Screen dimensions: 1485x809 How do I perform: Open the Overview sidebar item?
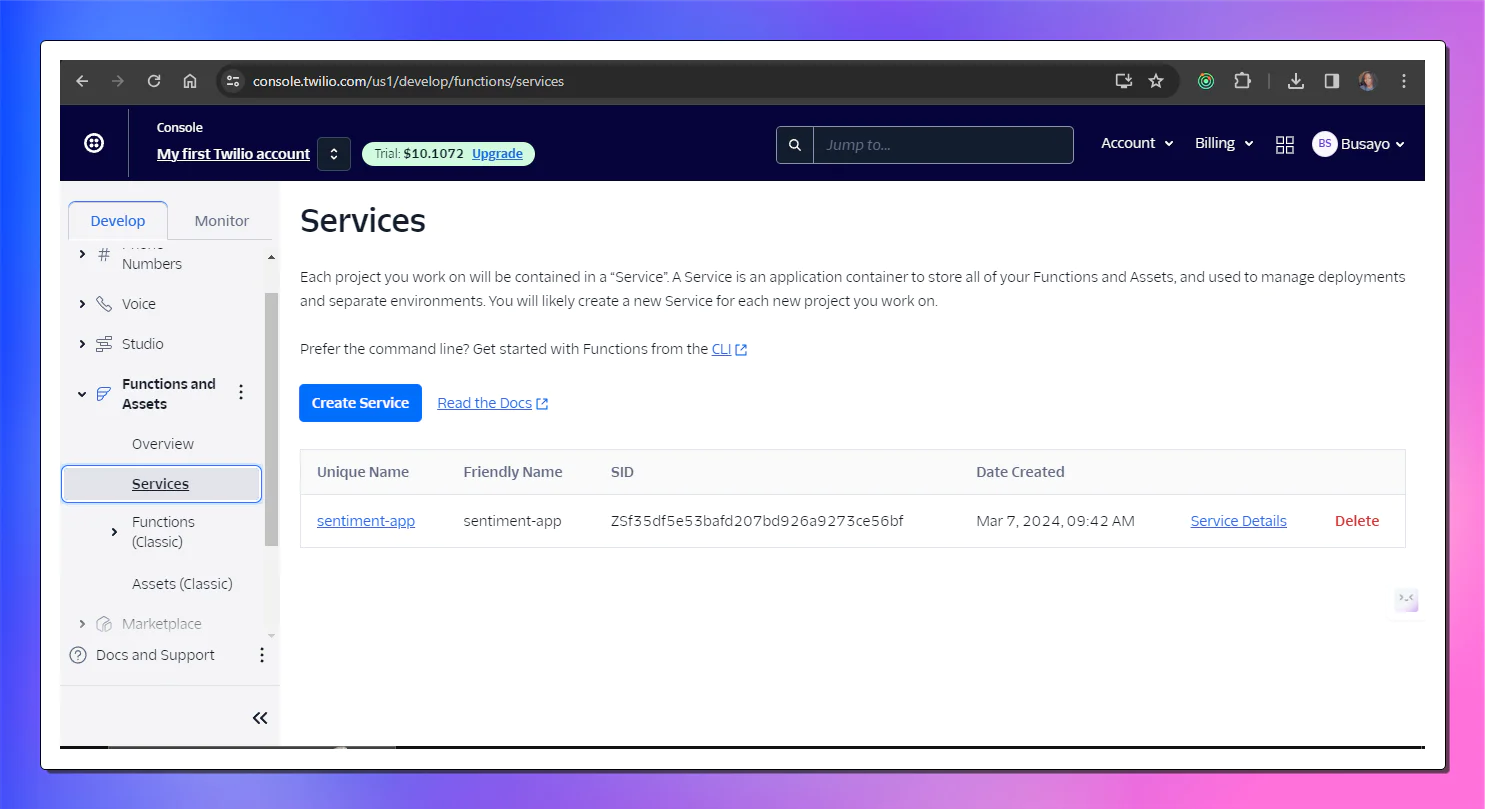(x=163, y=444)
